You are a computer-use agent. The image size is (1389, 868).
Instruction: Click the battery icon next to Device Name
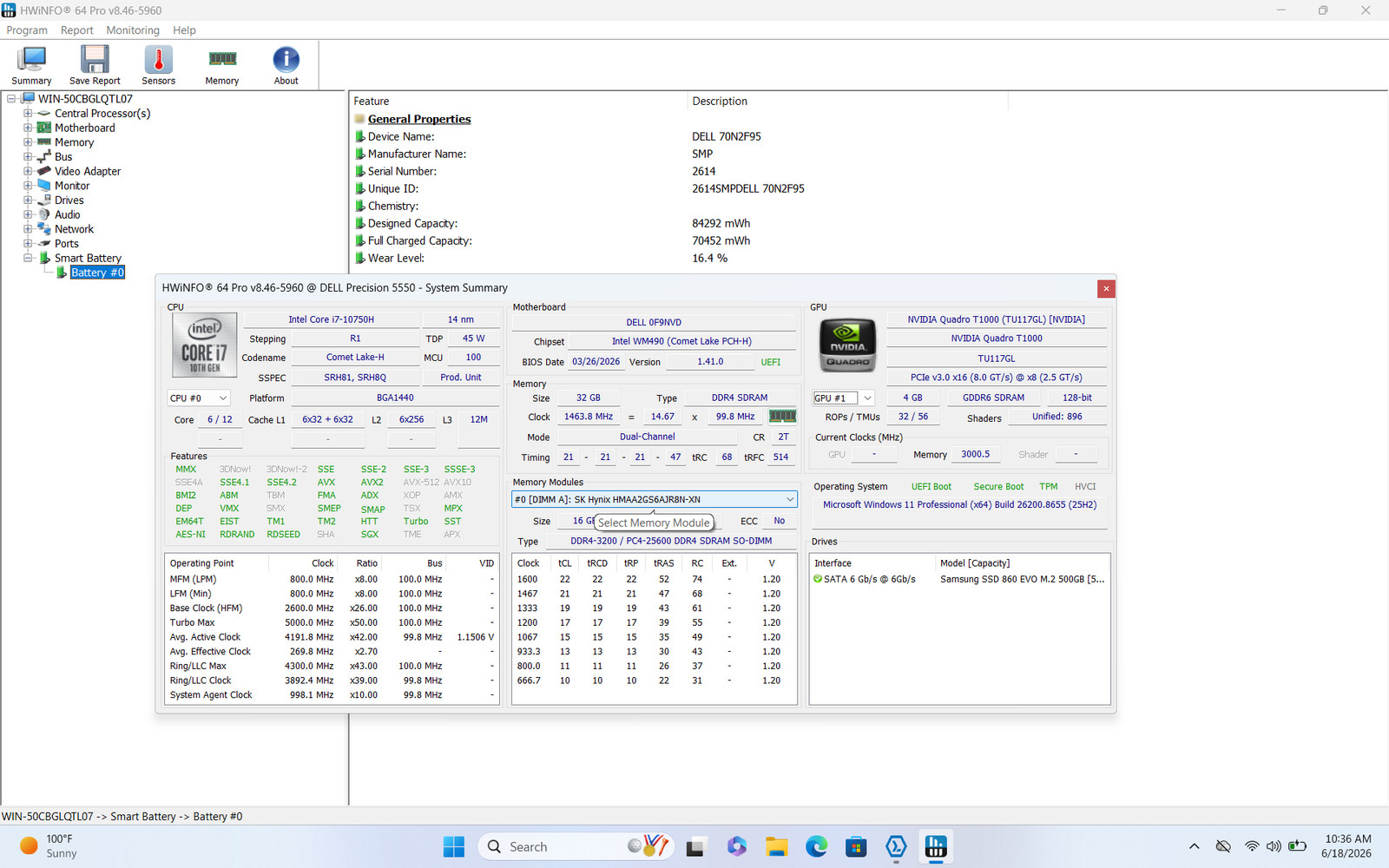pyautogui.click(x=359, y=136)
